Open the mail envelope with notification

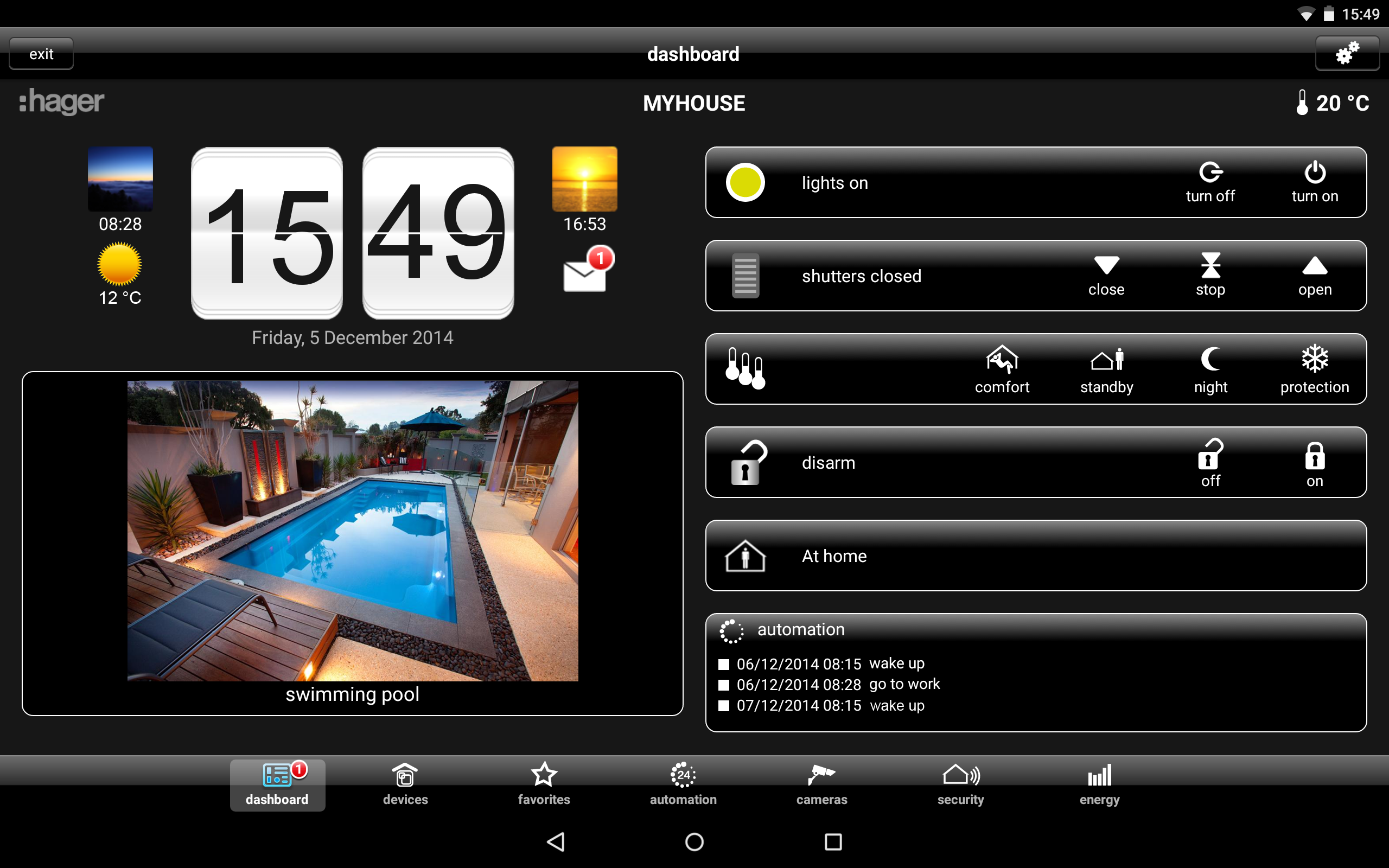pos(588,269)
